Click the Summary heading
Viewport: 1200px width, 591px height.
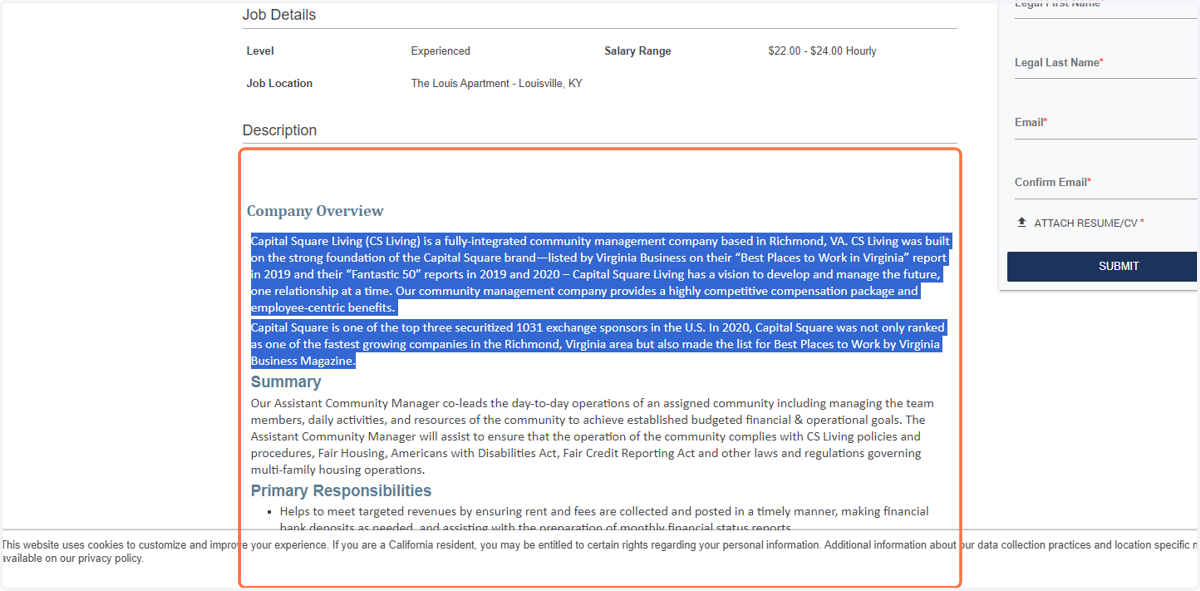point(286,382)
